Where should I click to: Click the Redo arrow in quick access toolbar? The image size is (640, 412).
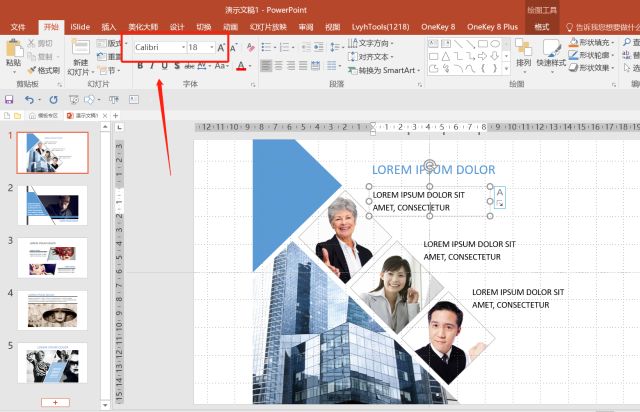pos(53,99)
